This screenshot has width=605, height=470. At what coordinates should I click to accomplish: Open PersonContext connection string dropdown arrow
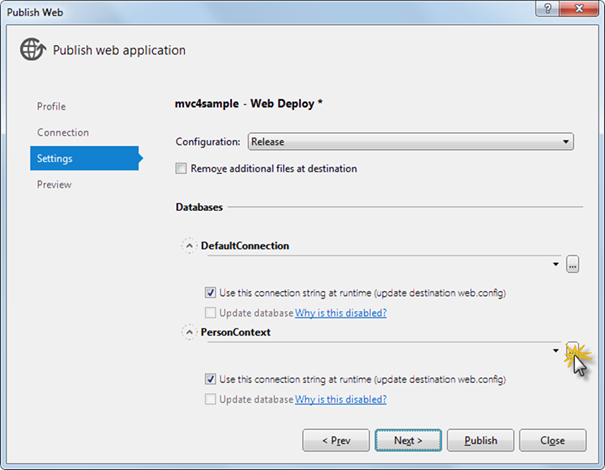point(556,351)
